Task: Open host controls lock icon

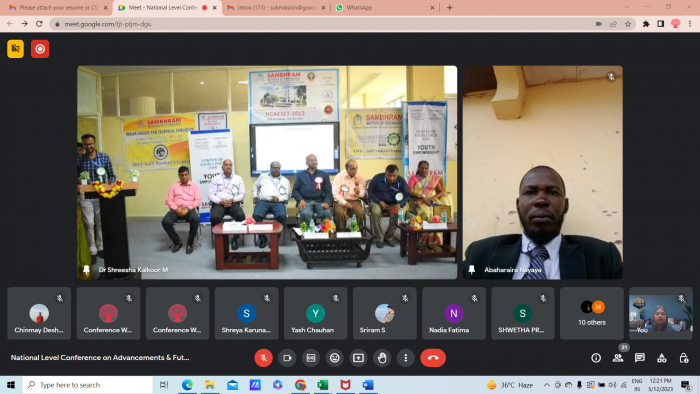Action: [683, 358]
